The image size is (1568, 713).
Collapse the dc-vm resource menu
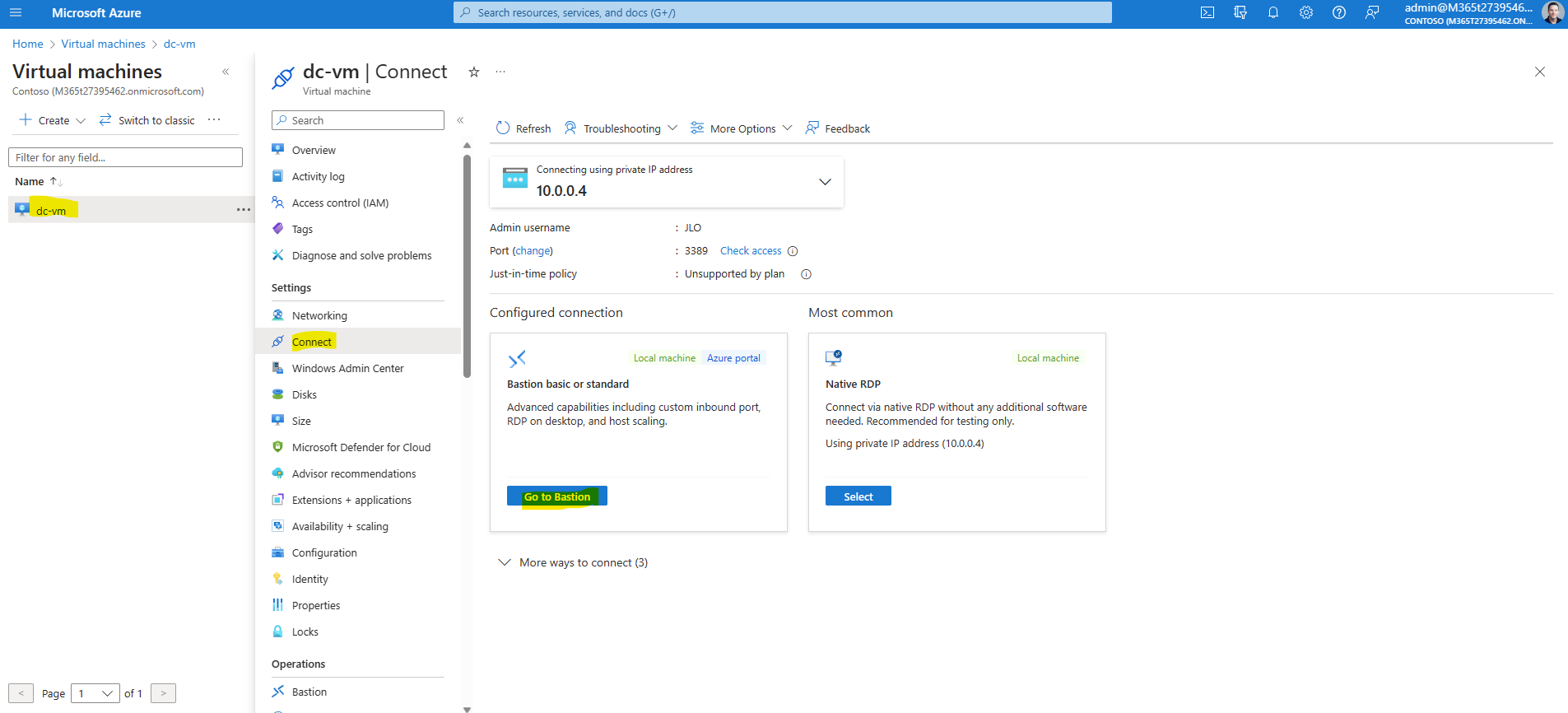pyautogui.click(x=460, y=120)
